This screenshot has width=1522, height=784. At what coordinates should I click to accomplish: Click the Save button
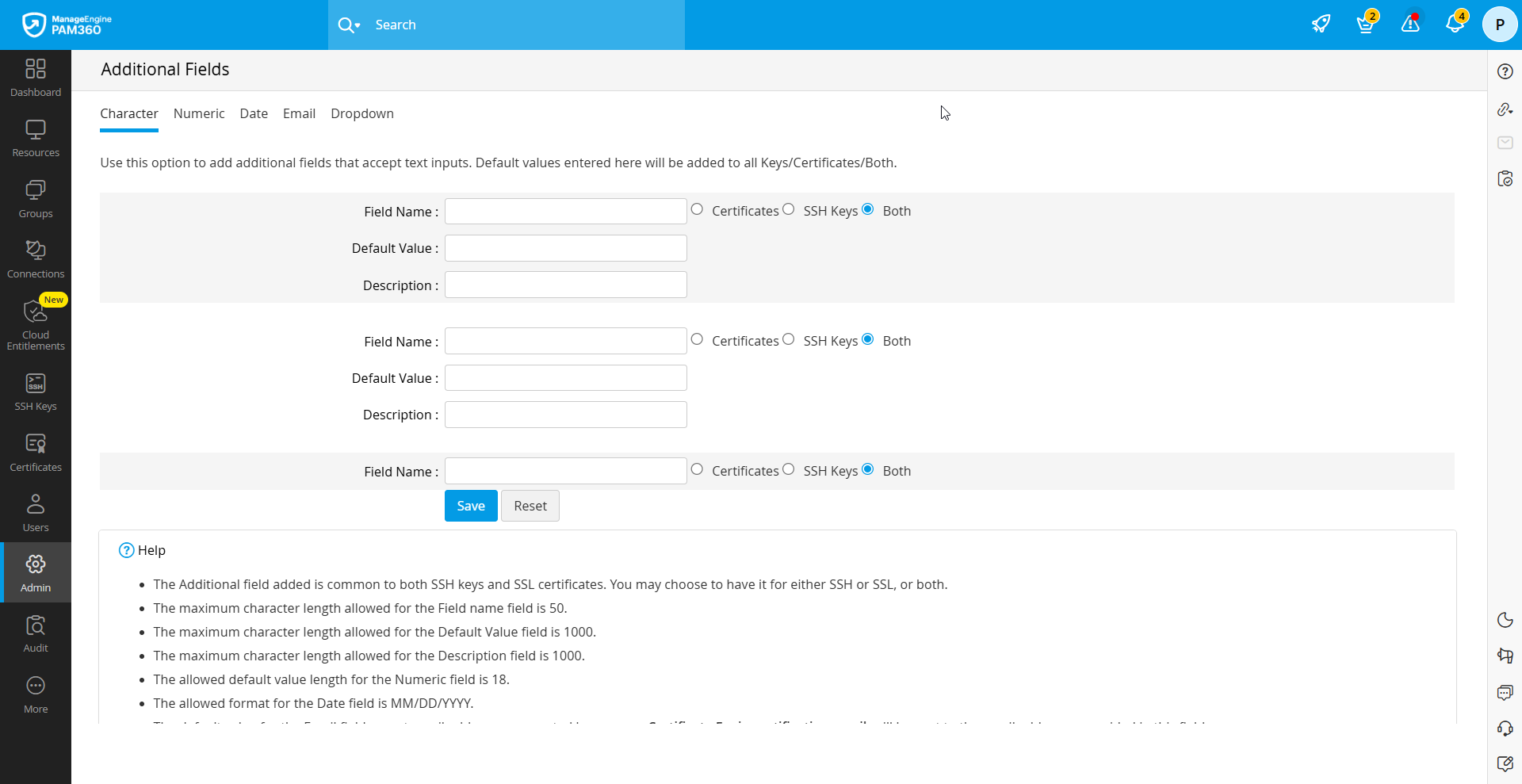471,506
